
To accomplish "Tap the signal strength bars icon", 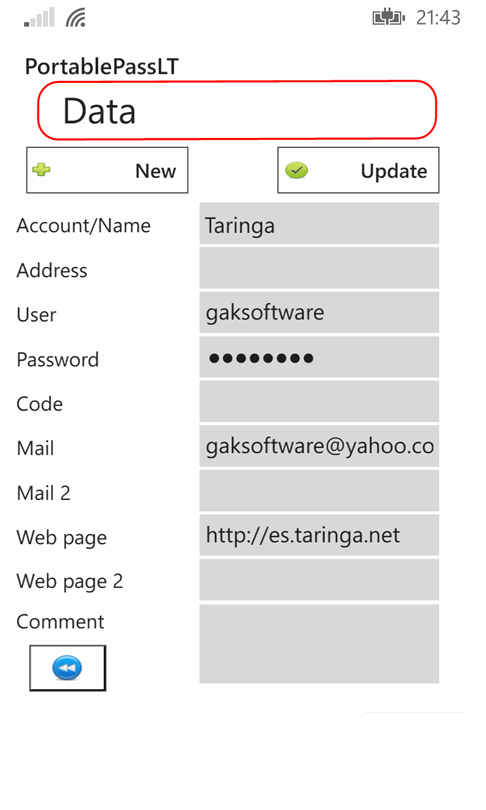I will (39, 18).
